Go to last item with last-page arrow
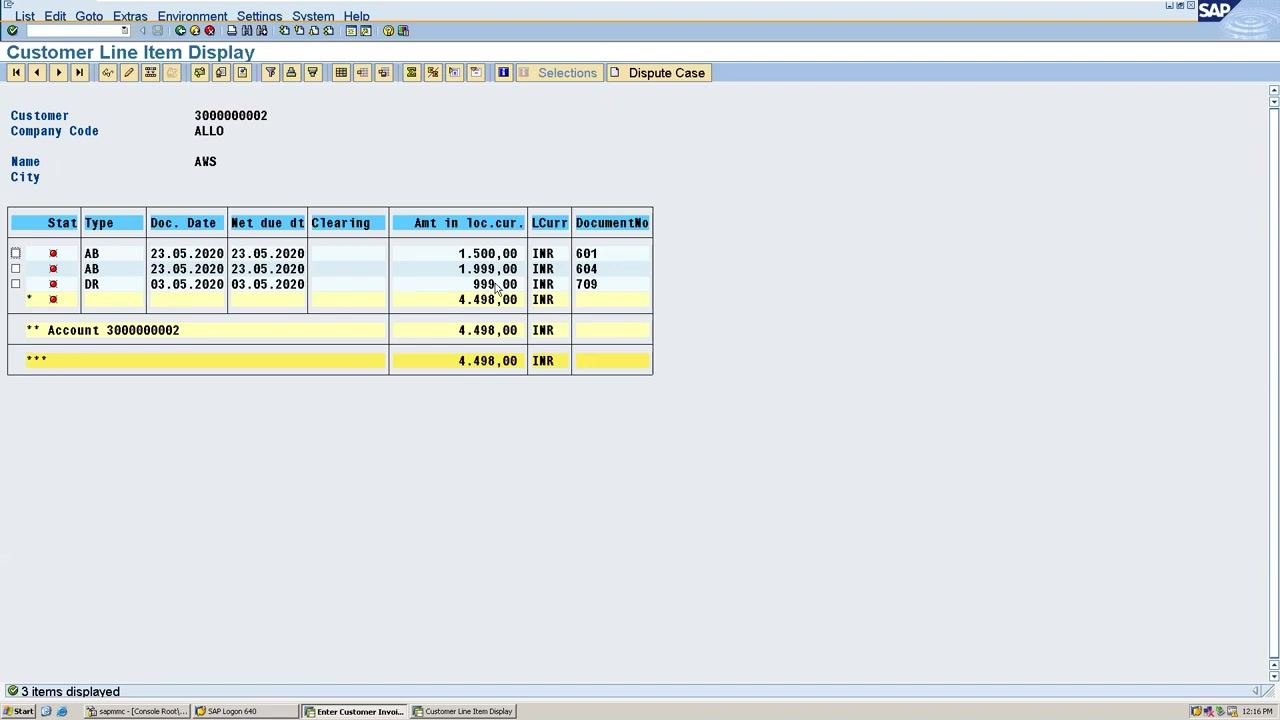The width and height of the screenshot is (1280, 720). (x=79, y=73)
